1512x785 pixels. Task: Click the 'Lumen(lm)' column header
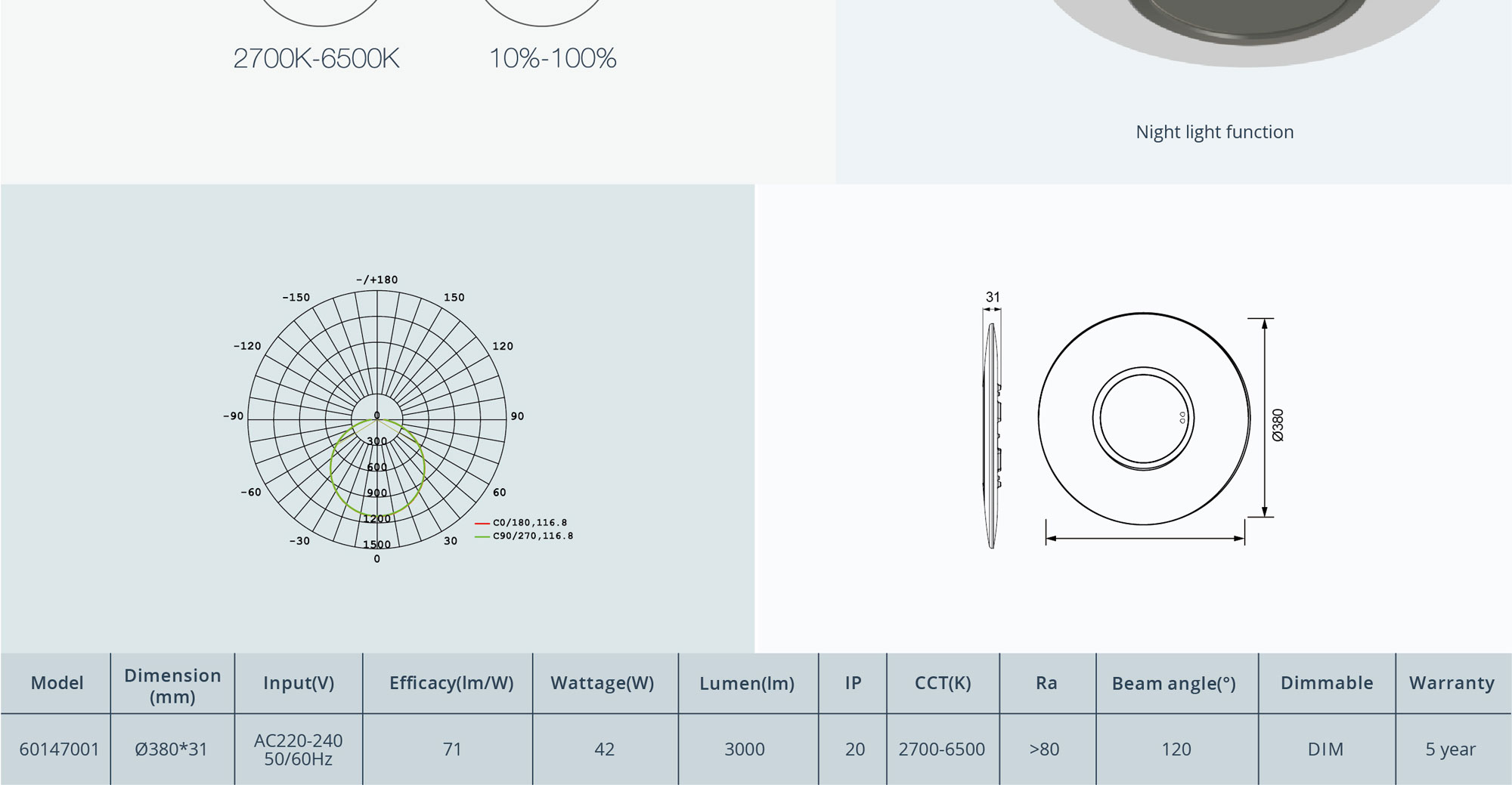point(747,684)
